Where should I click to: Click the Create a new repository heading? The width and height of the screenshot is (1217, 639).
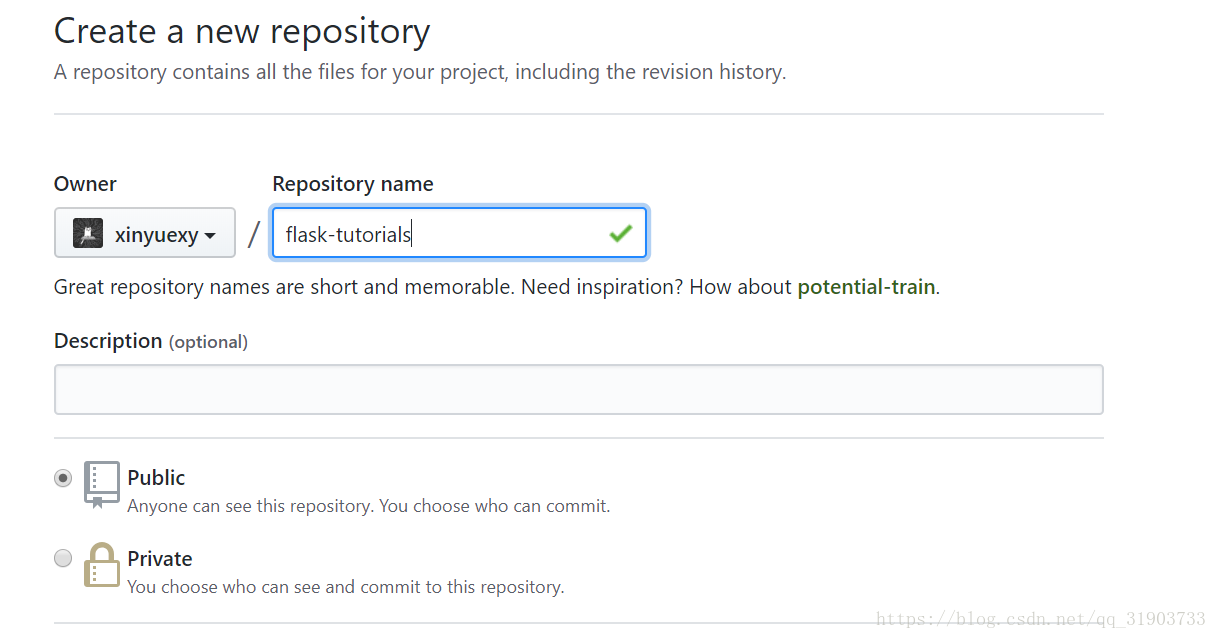click(242, 31)
